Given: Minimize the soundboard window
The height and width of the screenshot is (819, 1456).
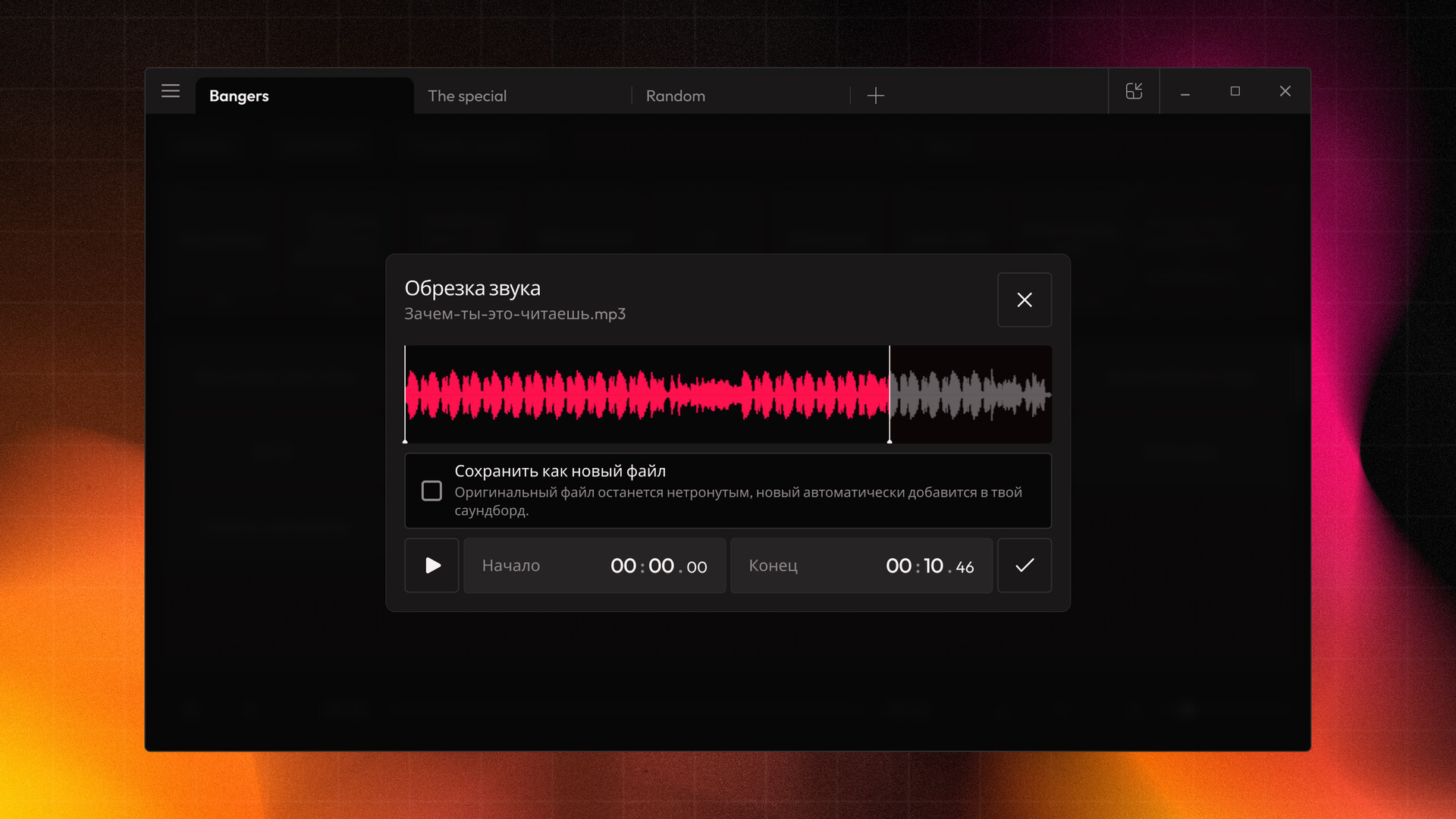Looking at the screenshot, I should coord(1185,91).
